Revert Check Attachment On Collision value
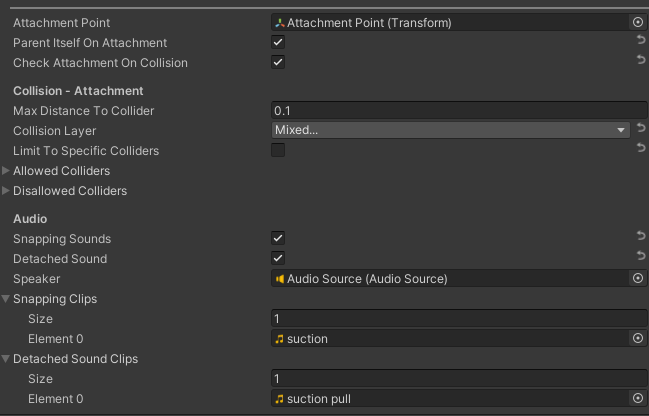The image size is (649, 416). pyautogui.click(x=640, y=62)
